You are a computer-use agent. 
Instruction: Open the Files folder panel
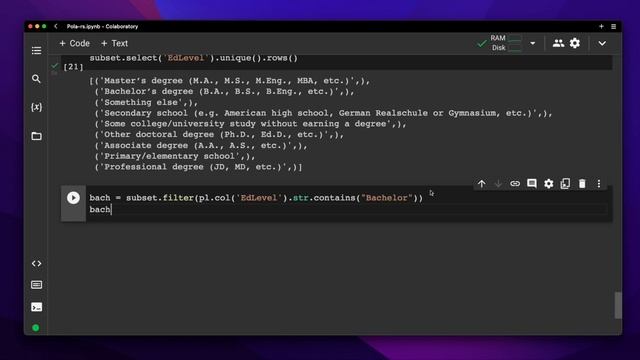pyautogui.click(x=36, y=136)
